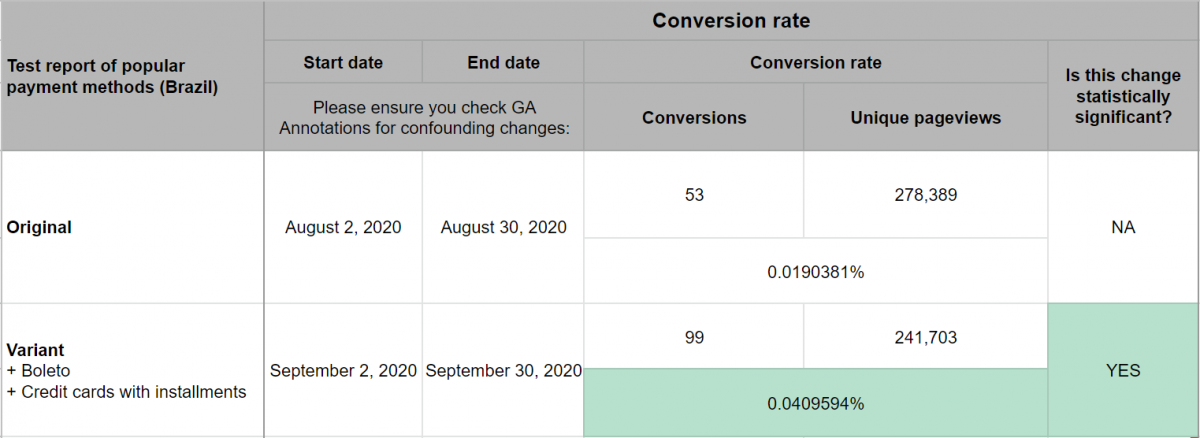1200x438 pixels.
Task: Select the September 30, 2020 end date
Action: coord(503,370)
